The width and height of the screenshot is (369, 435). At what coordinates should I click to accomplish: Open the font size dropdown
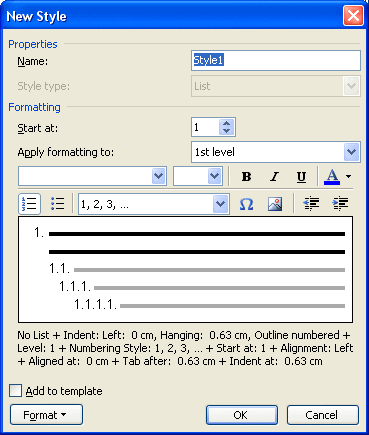click(215, 176)
